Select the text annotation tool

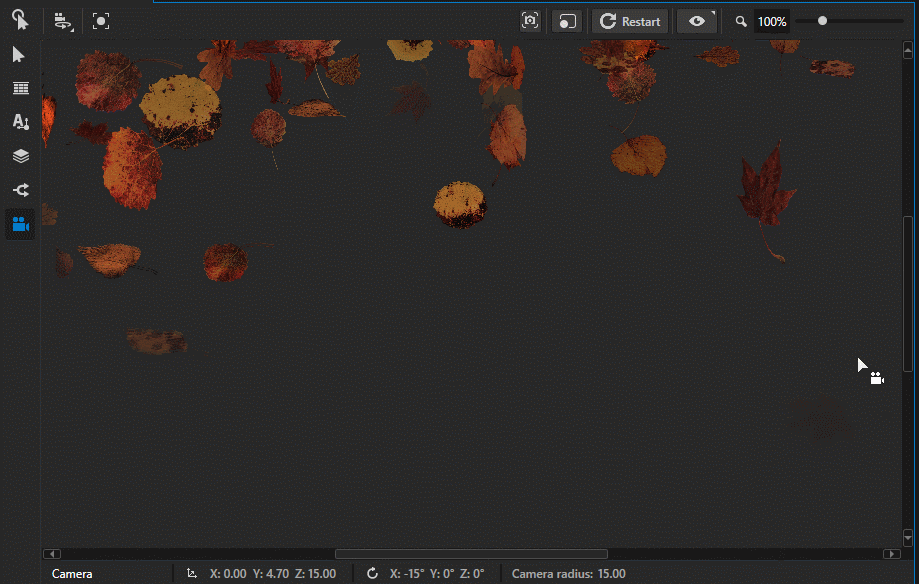point(20,122)
